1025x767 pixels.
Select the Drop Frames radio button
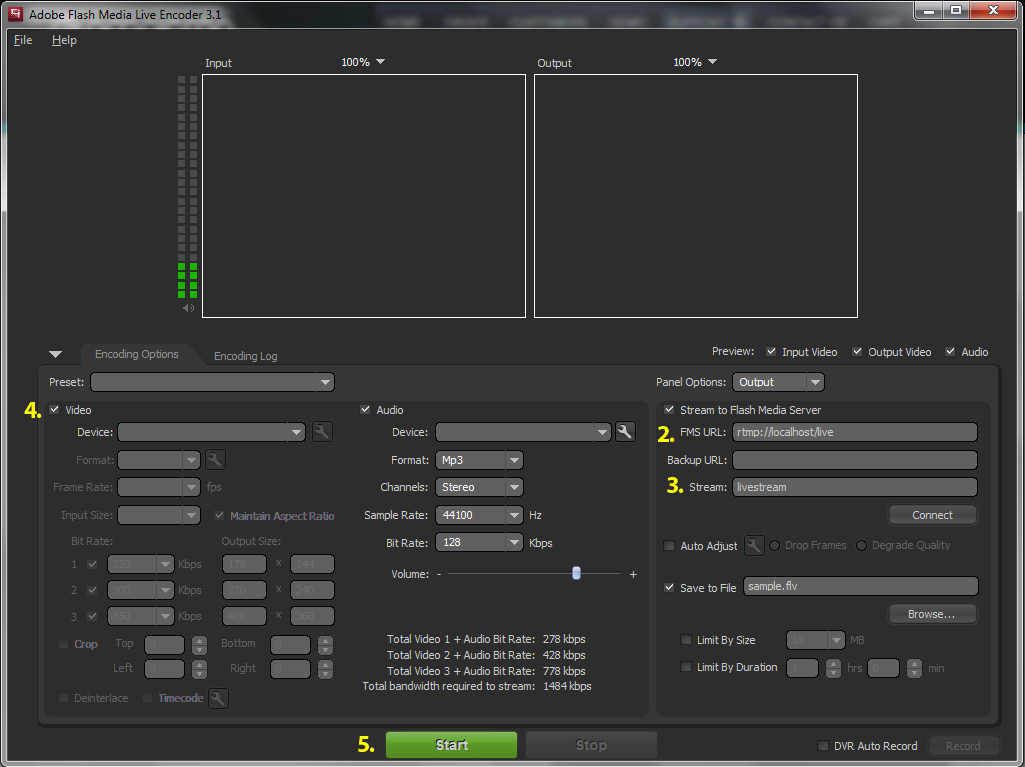[x=775, y=545]
